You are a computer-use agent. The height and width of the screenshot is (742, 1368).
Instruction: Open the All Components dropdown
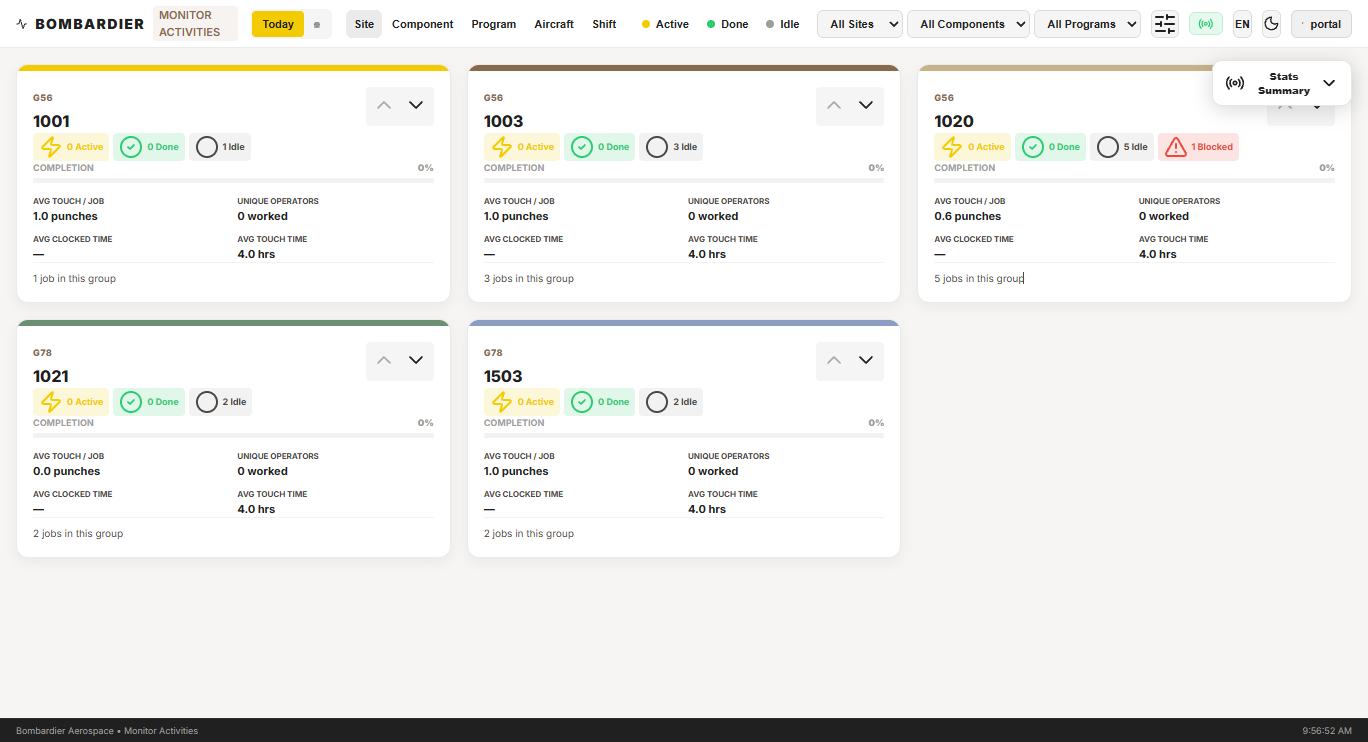click(968, 24)
